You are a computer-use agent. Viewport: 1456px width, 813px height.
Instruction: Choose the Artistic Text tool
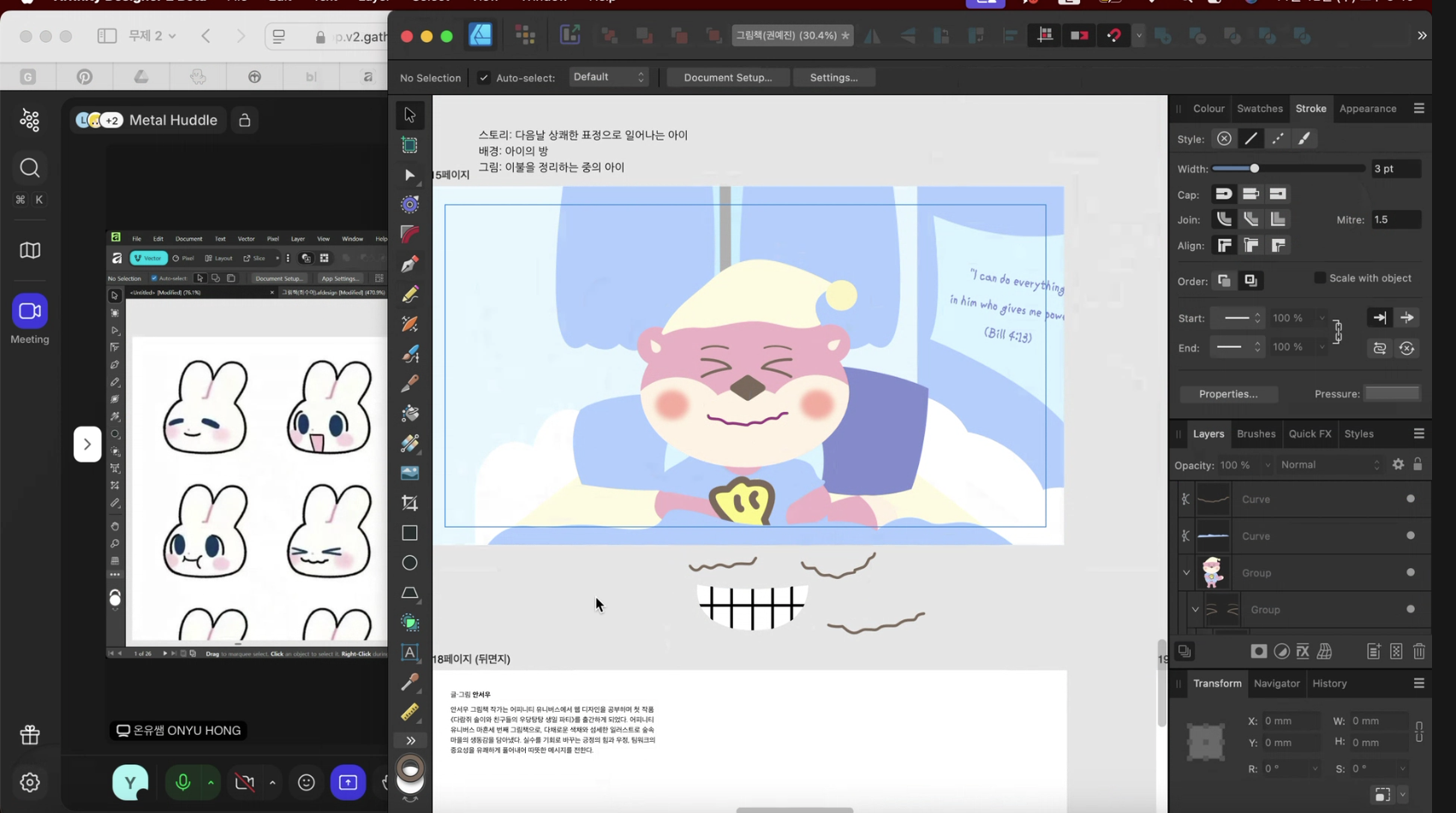410,653
